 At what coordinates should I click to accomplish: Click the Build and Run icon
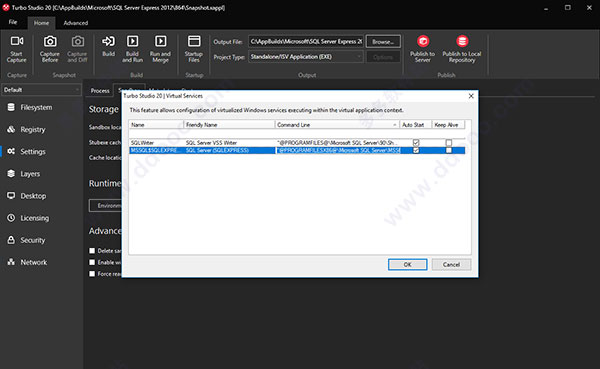pyautogui.click(x=132, y=41)
